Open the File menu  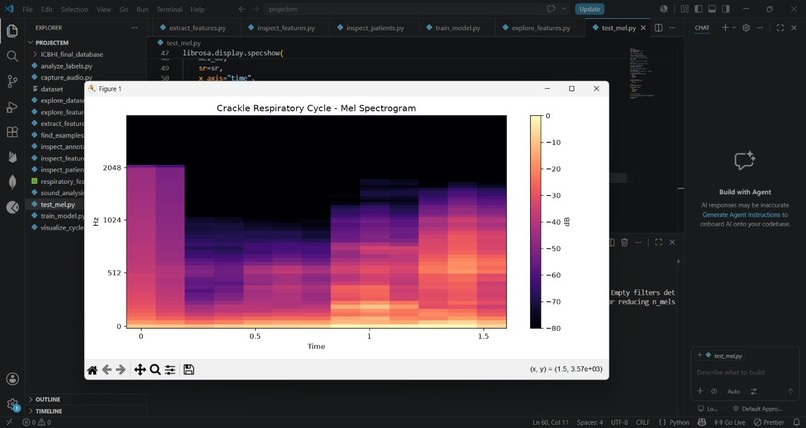coord(27,9)
